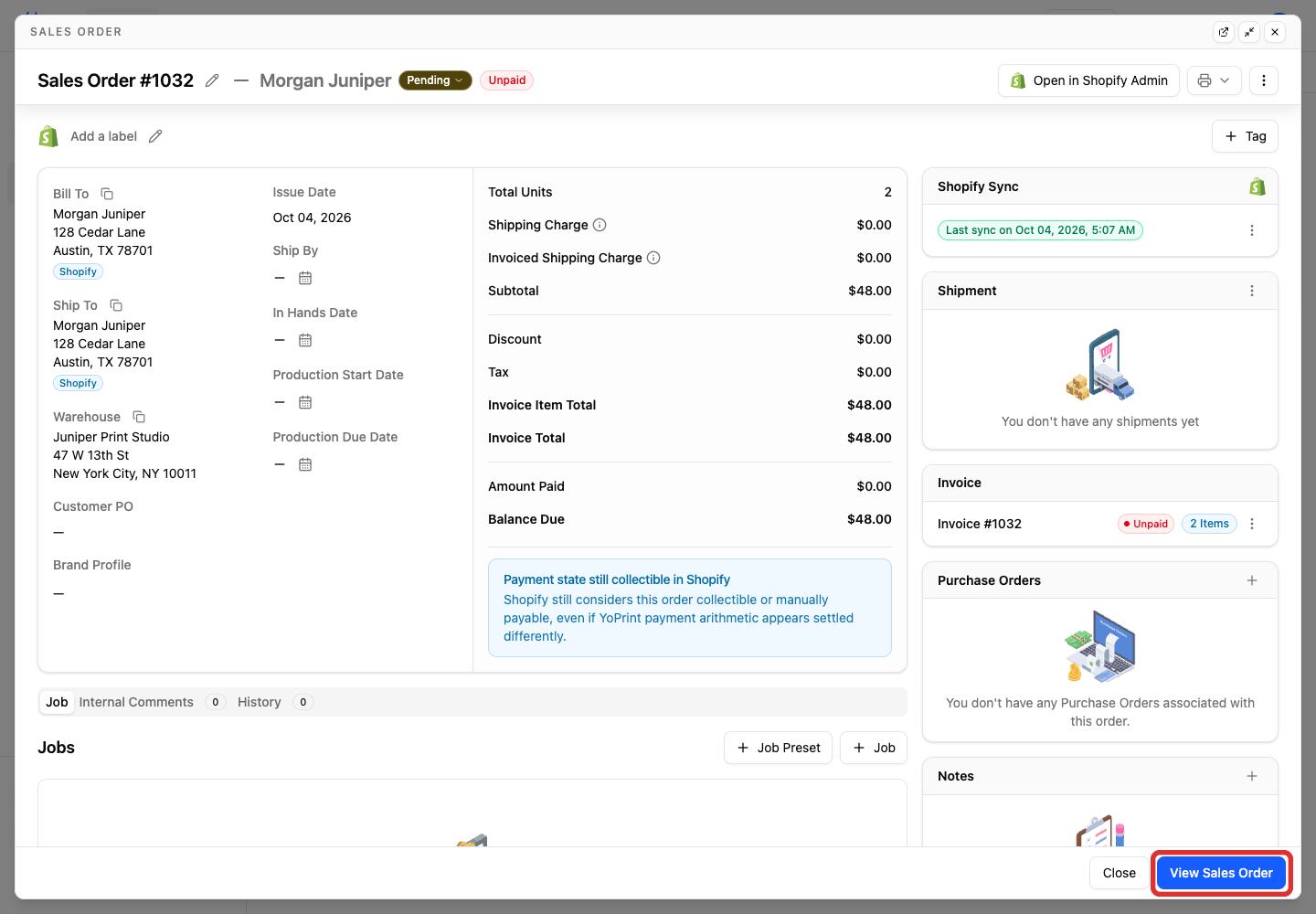Image resolution: width=1316 pixels, height=914 pixels.
Task: Open calendar picker for Production Start Date
Action: [305, 402]
